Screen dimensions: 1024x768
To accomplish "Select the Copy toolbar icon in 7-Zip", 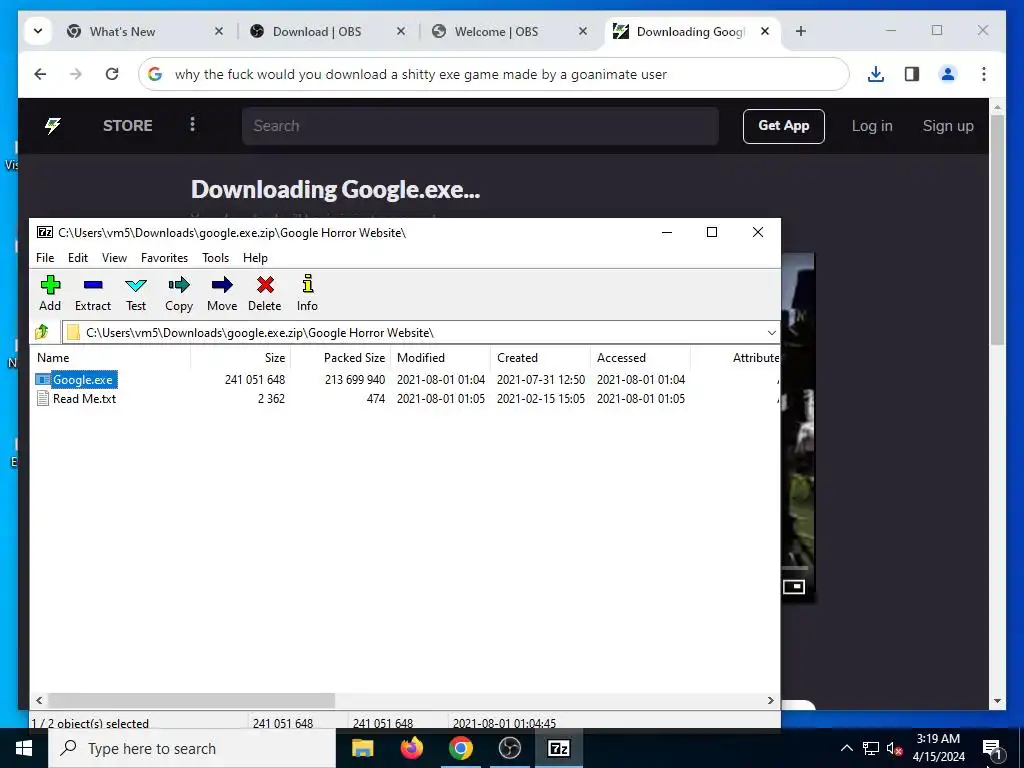I will click(x=178, y=293).
